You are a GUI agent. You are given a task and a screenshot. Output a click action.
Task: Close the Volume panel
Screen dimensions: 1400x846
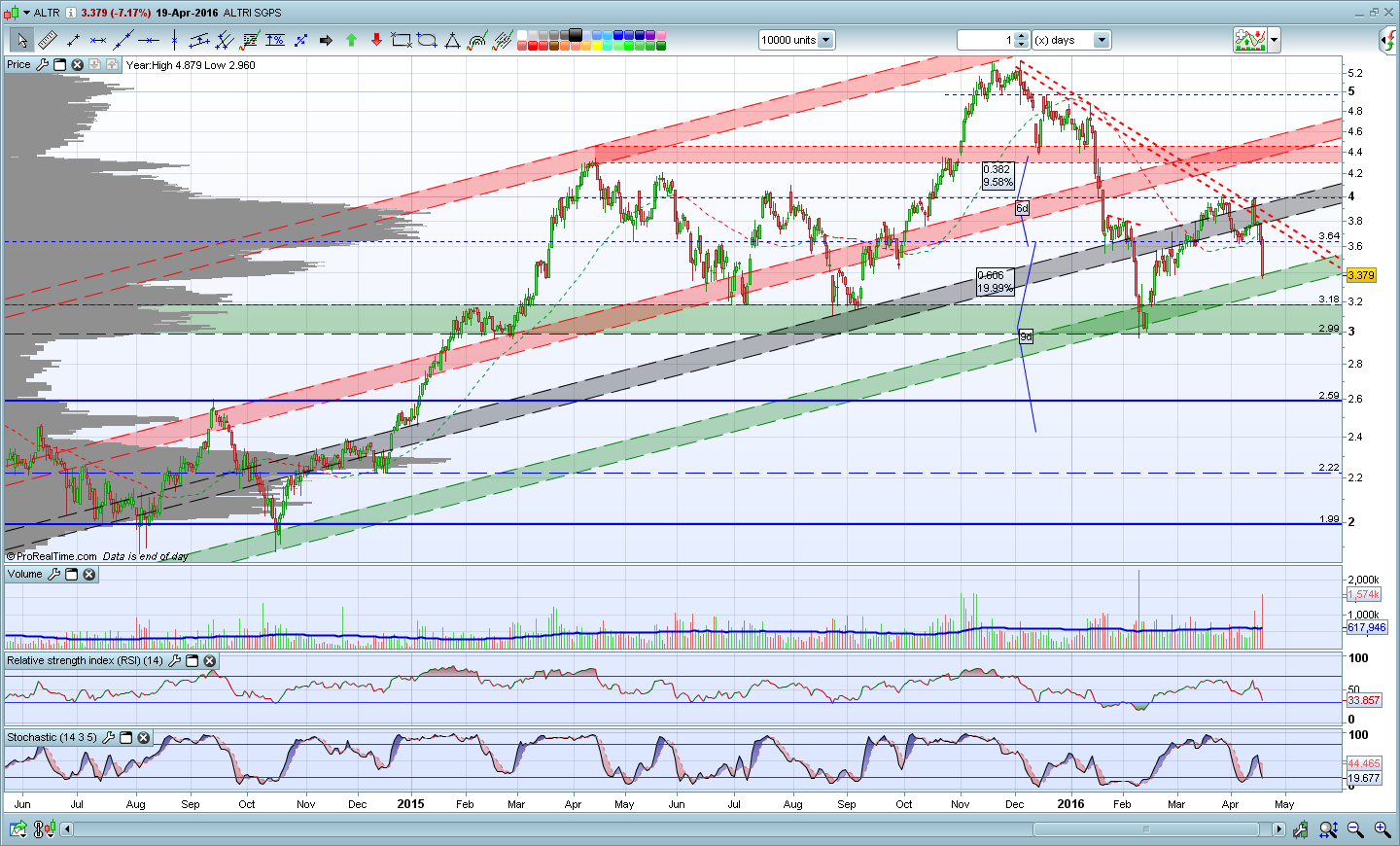[x=89, y=574]
